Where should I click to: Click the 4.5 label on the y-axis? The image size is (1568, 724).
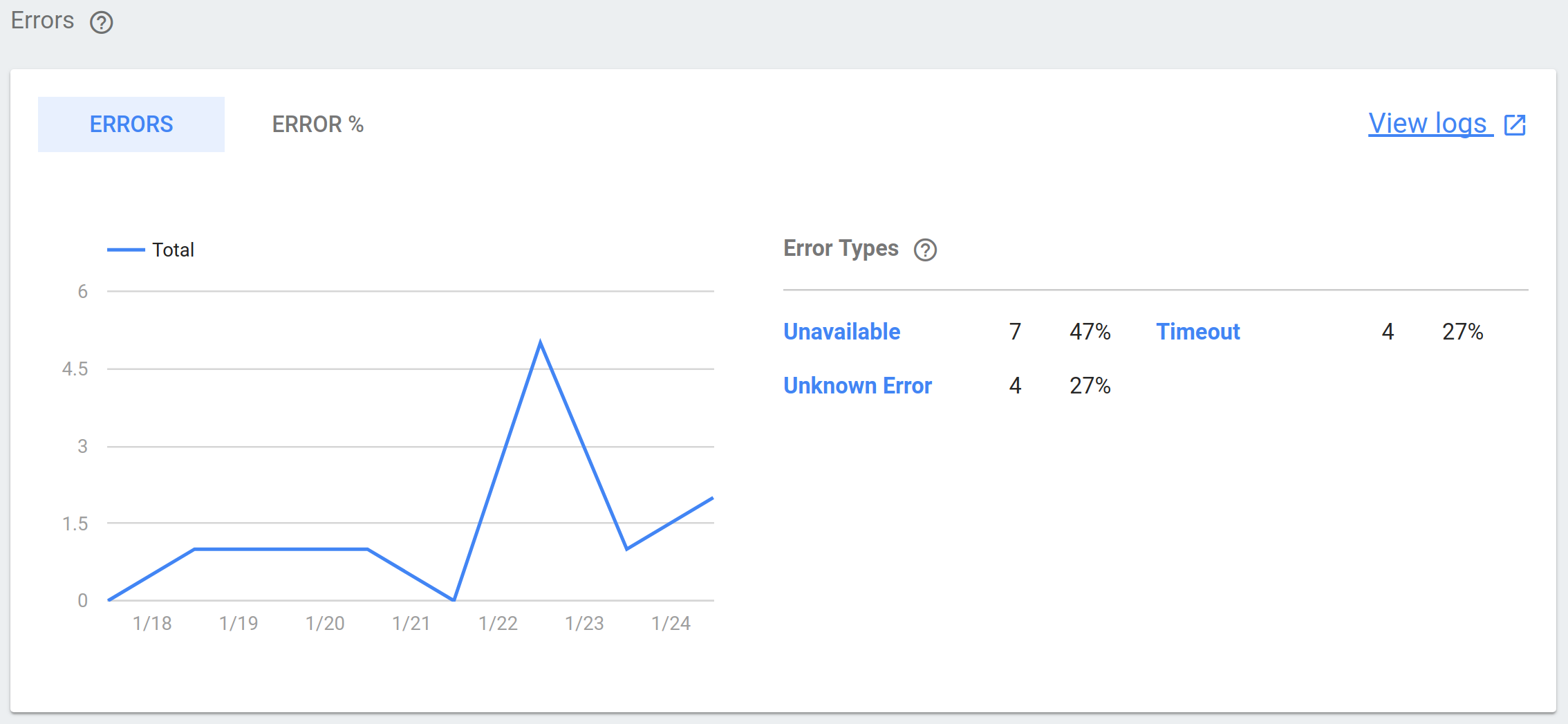[x=75, y=369]
